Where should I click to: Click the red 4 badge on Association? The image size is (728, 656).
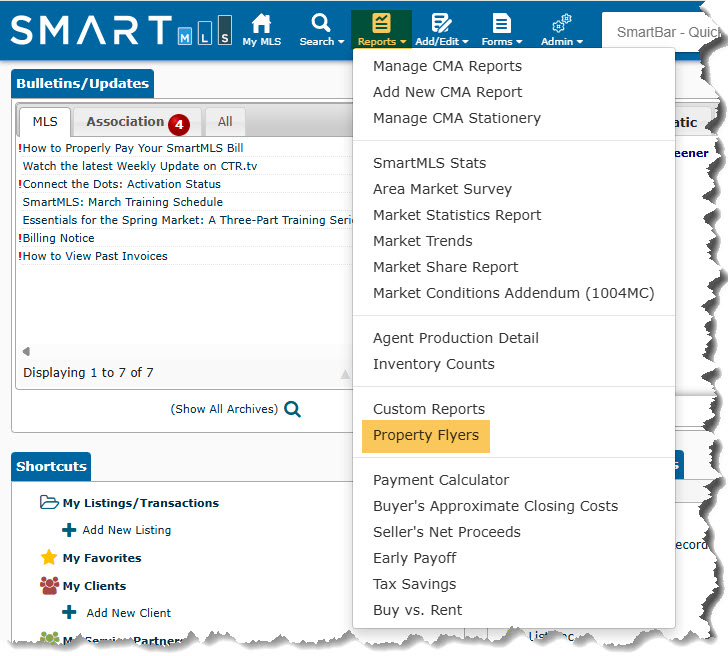pos(179,124)
